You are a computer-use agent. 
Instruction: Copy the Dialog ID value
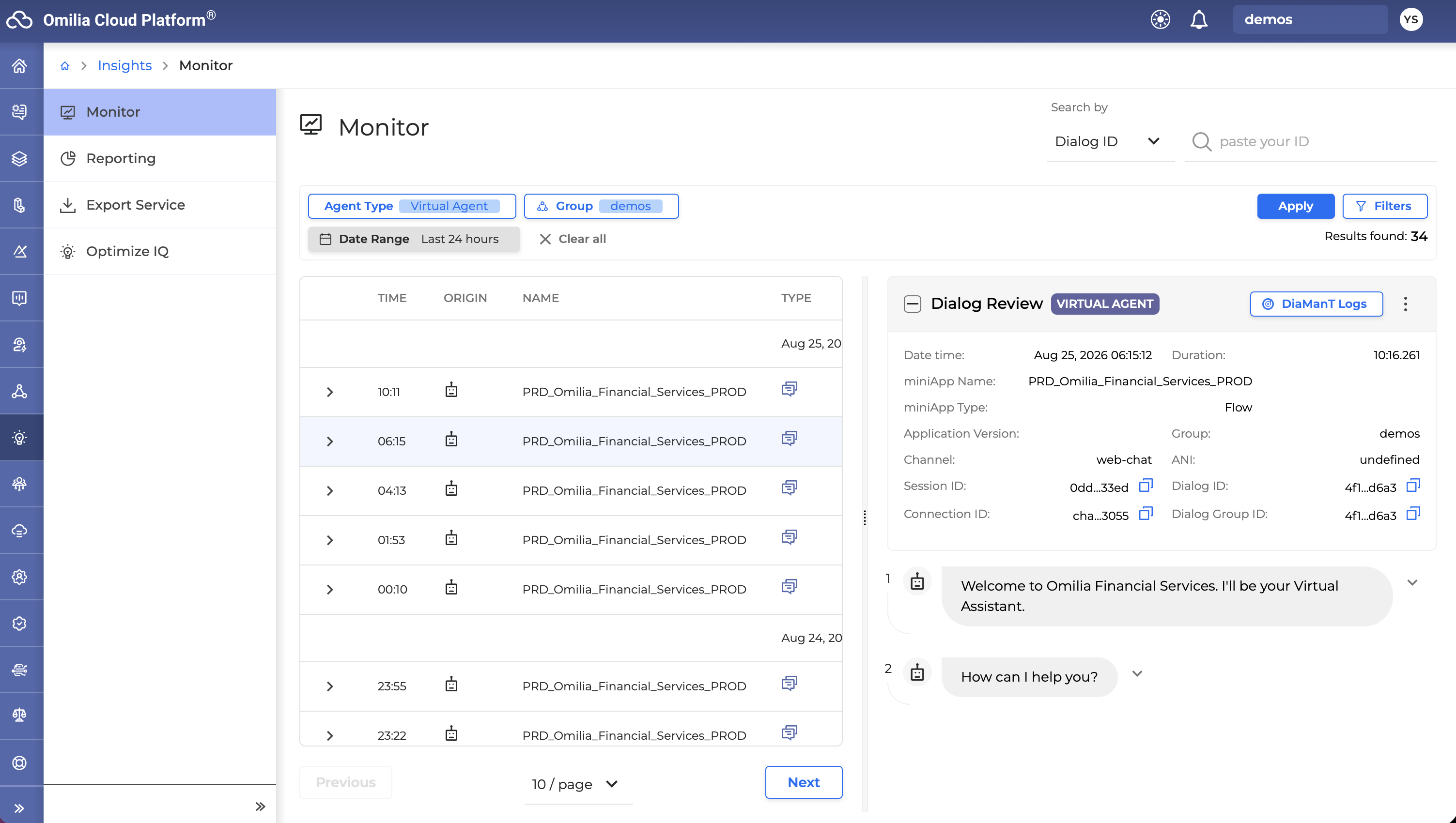point(1413,486)
